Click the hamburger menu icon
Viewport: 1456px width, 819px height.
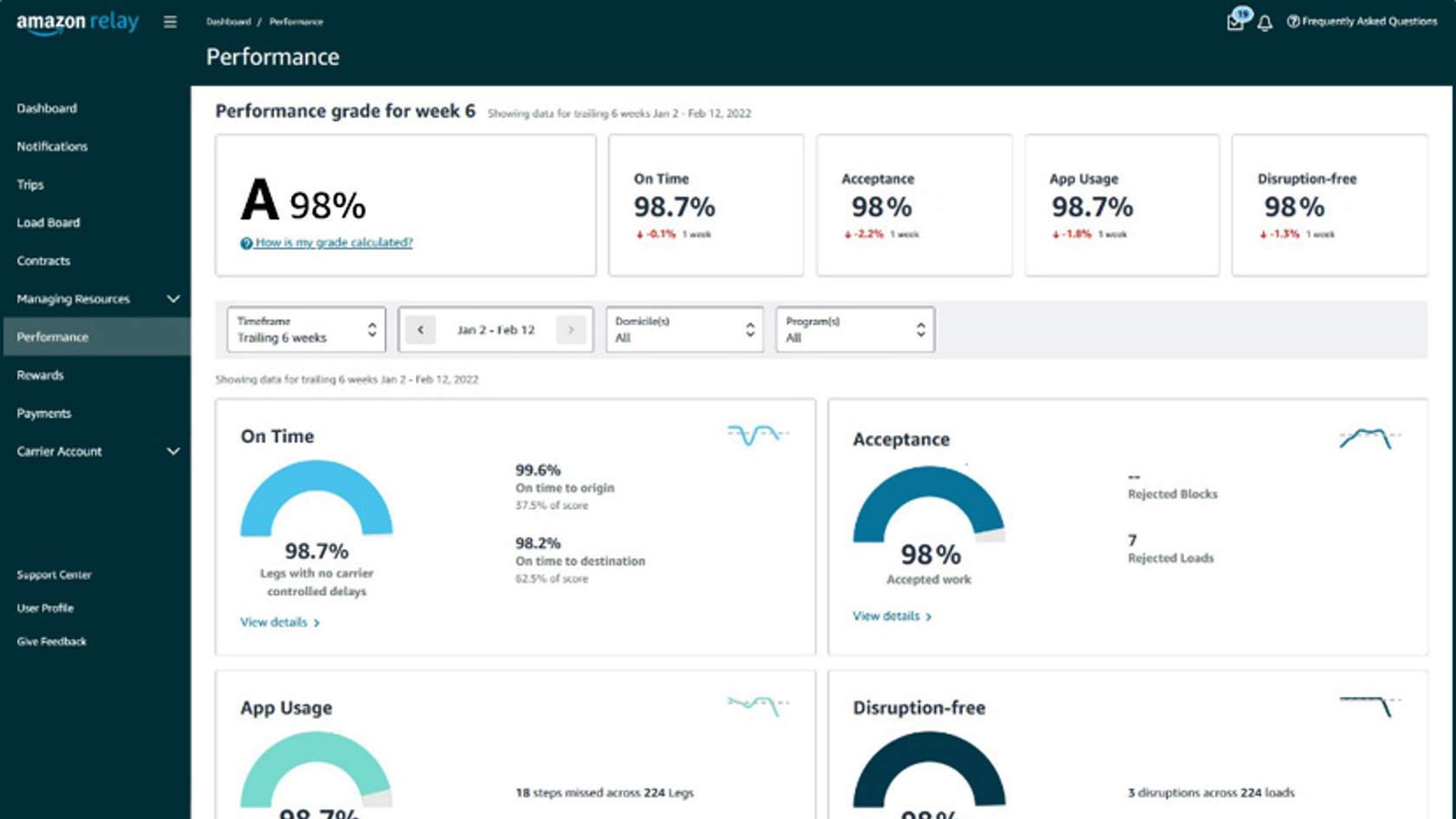[x=170, y=22]
